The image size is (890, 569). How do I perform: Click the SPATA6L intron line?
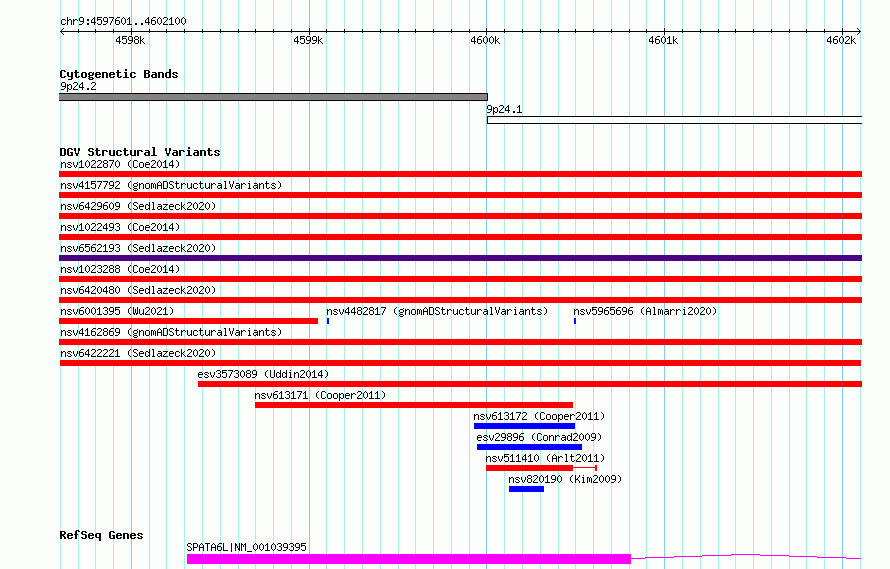coord(746,557)
